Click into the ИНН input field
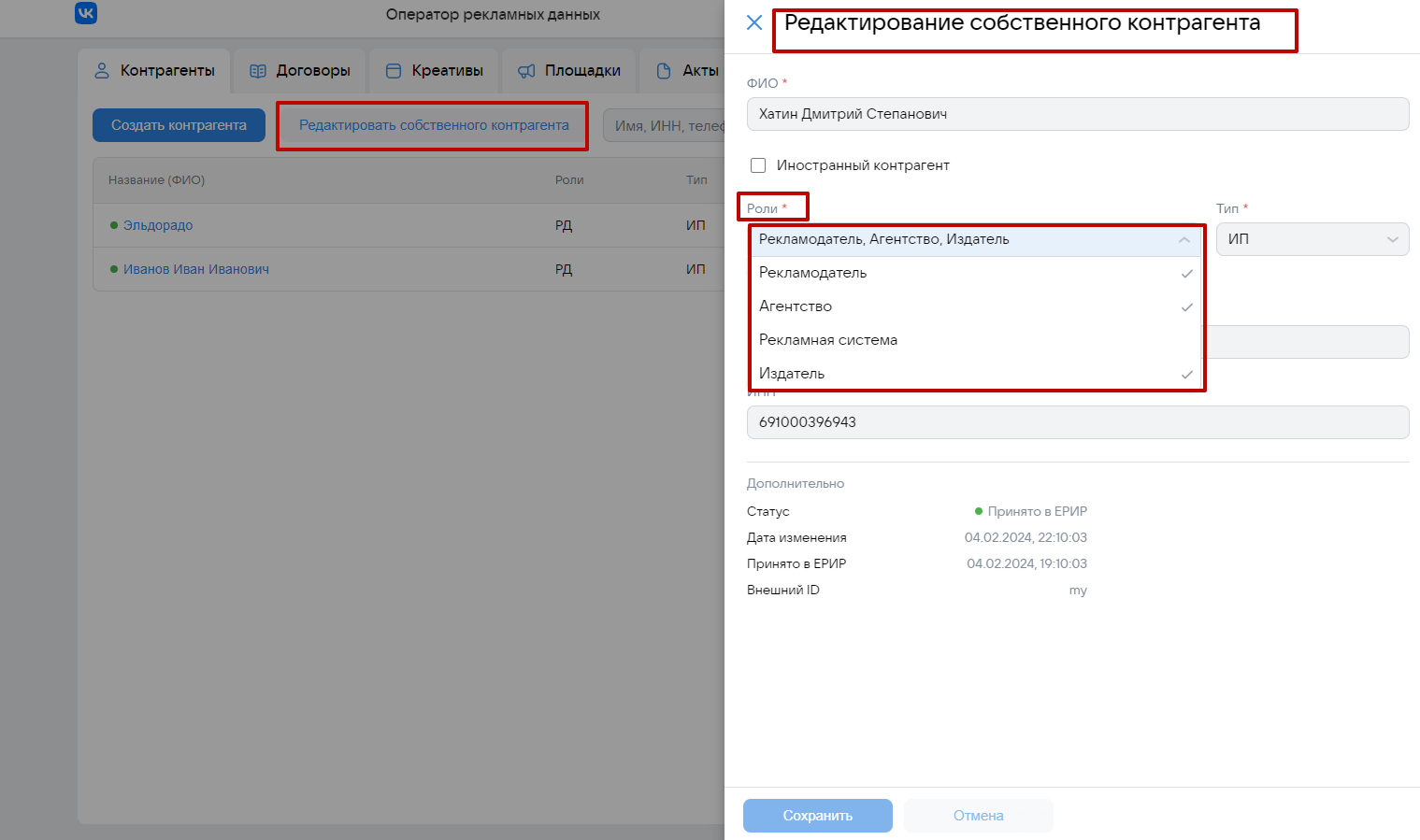The height and width of the screenshot is (840, 1420). [1077, 422]
